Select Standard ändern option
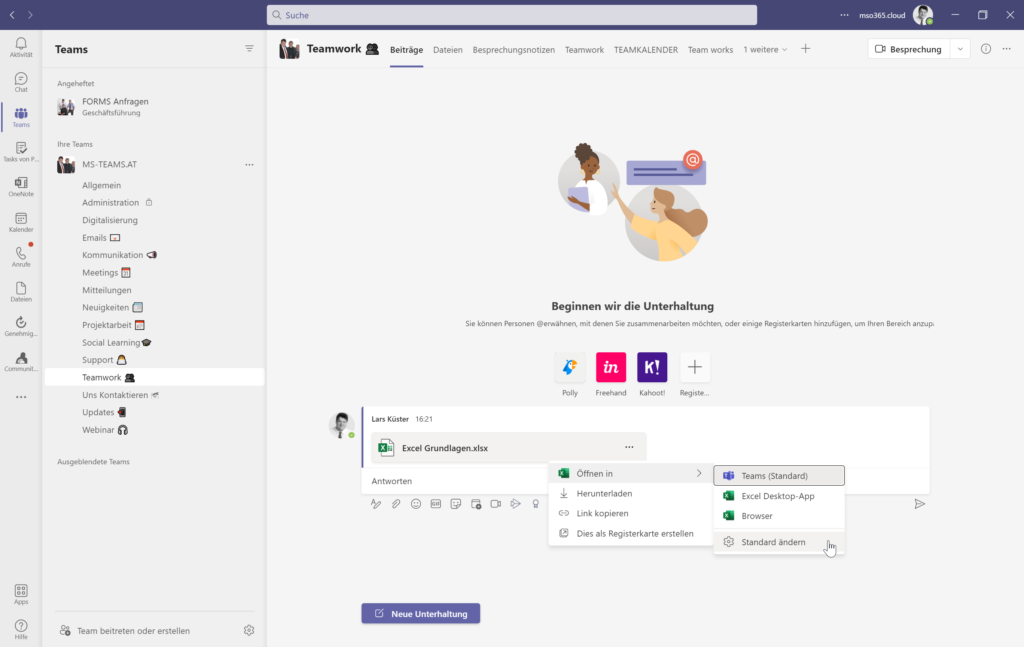This screenshot has height=647, width=1024. (x=779, y=542)
